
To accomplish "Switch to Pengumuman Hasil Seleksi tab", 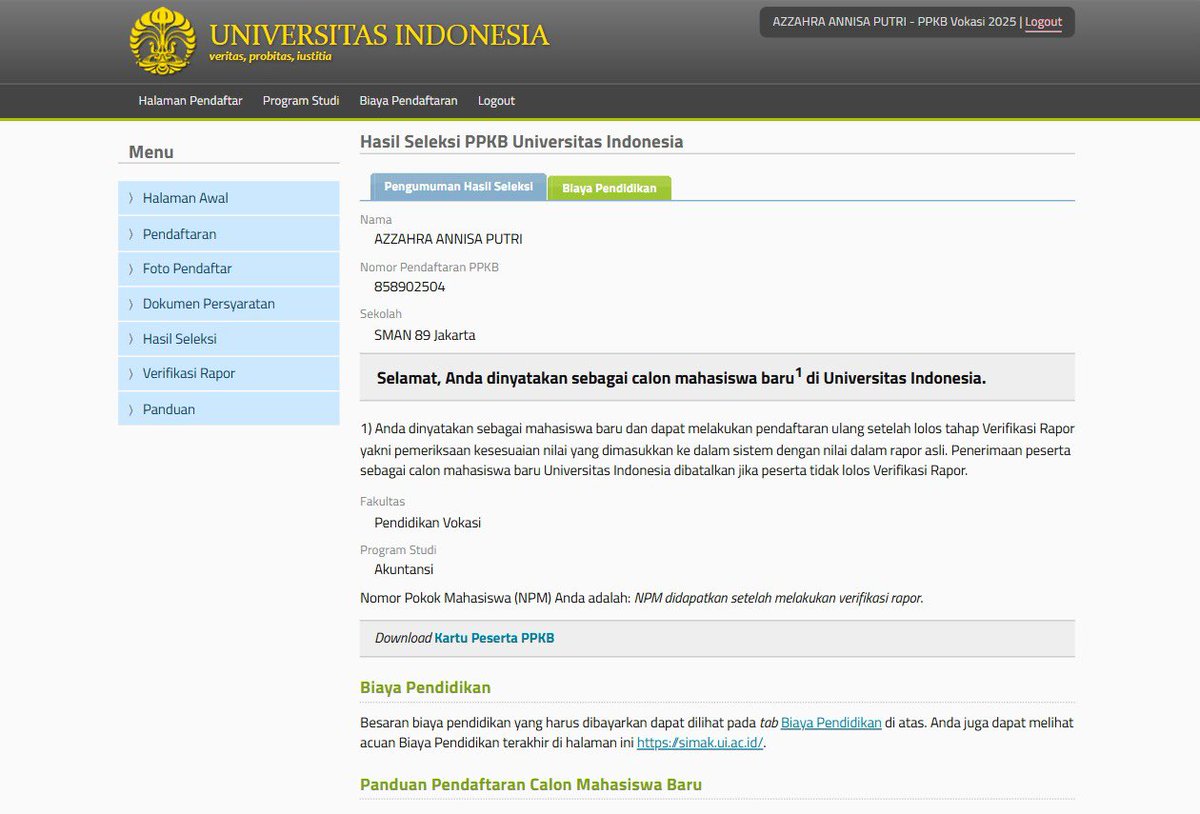I will tap(459, 187).
